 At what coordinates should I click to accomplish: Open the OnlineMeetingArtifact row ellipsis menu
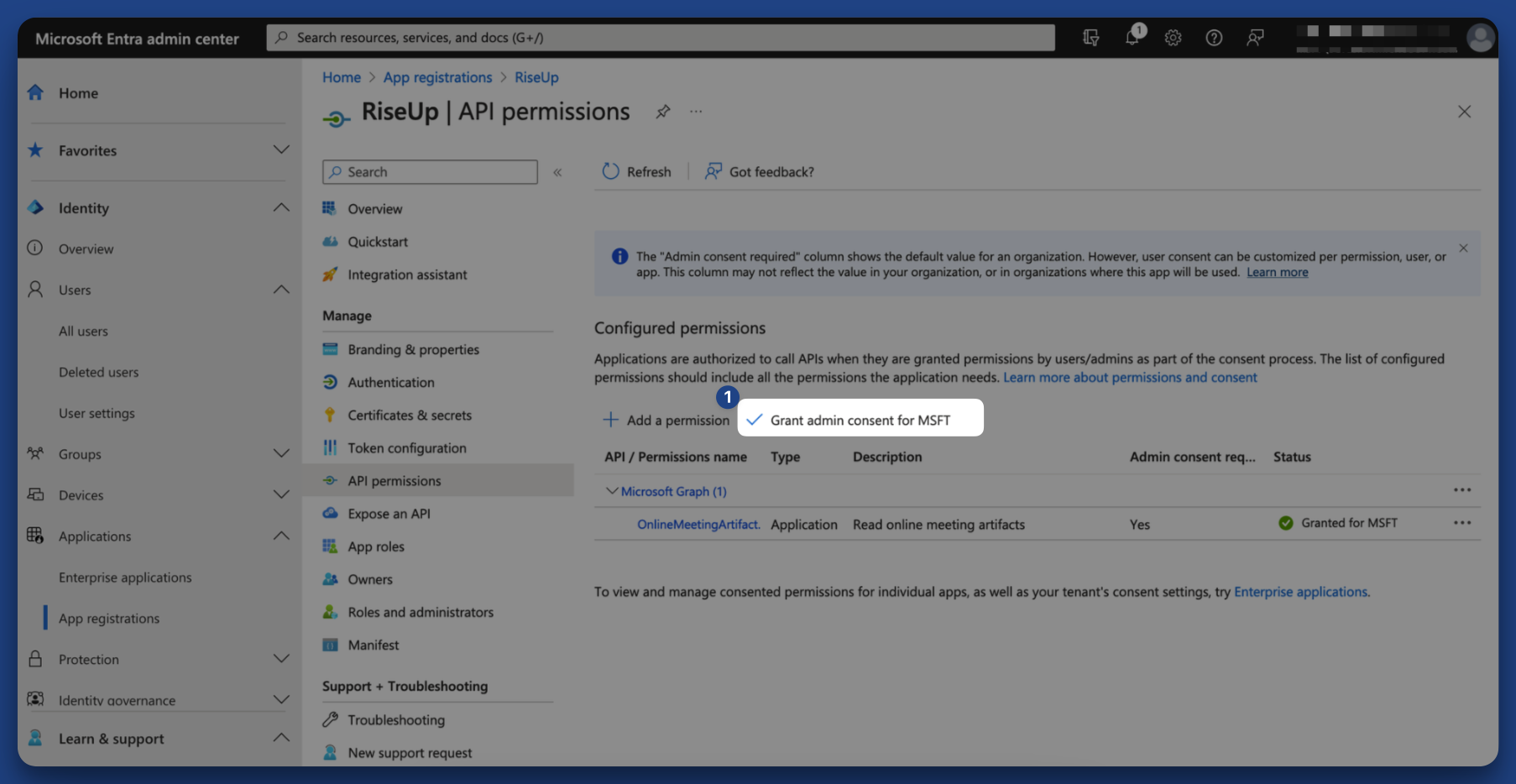(x=1462, y=522)
